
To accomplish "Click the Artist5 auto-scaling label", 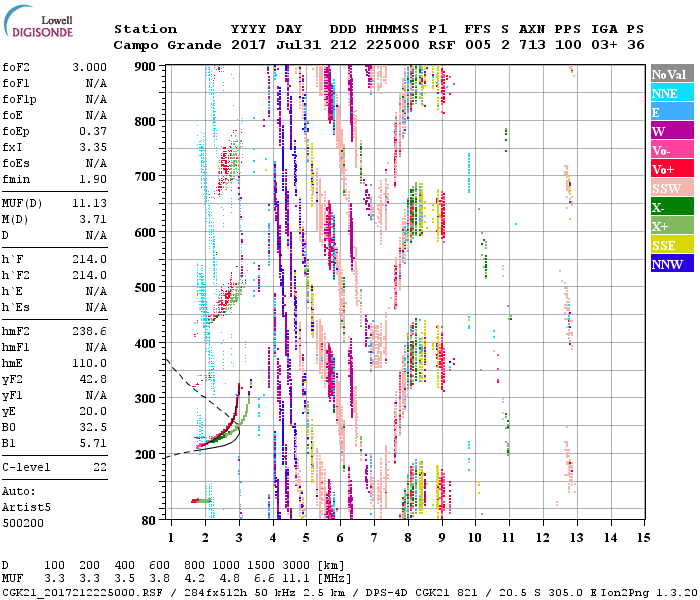I will [26, 507].
